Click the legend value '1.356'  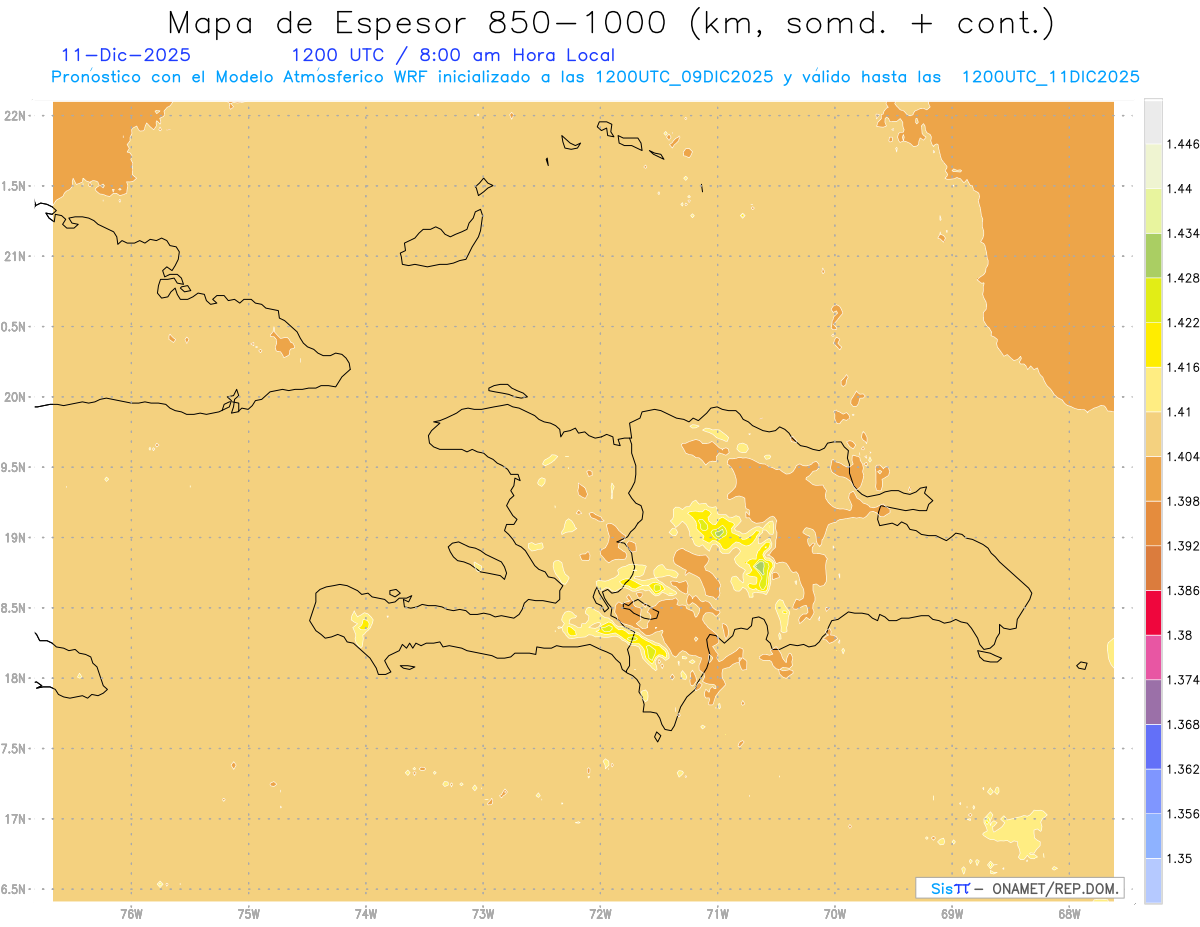click(1183, 813)
